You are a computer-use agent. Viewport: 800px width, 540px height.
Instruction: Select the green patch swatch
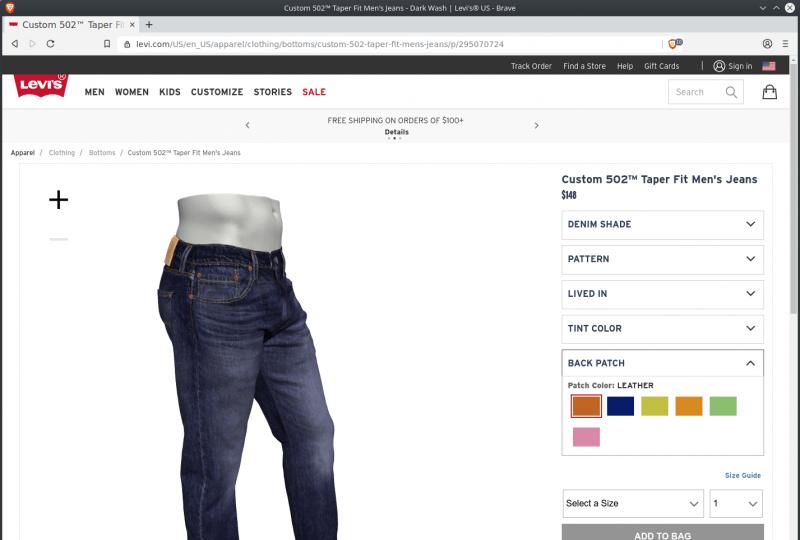pos(723,406)
